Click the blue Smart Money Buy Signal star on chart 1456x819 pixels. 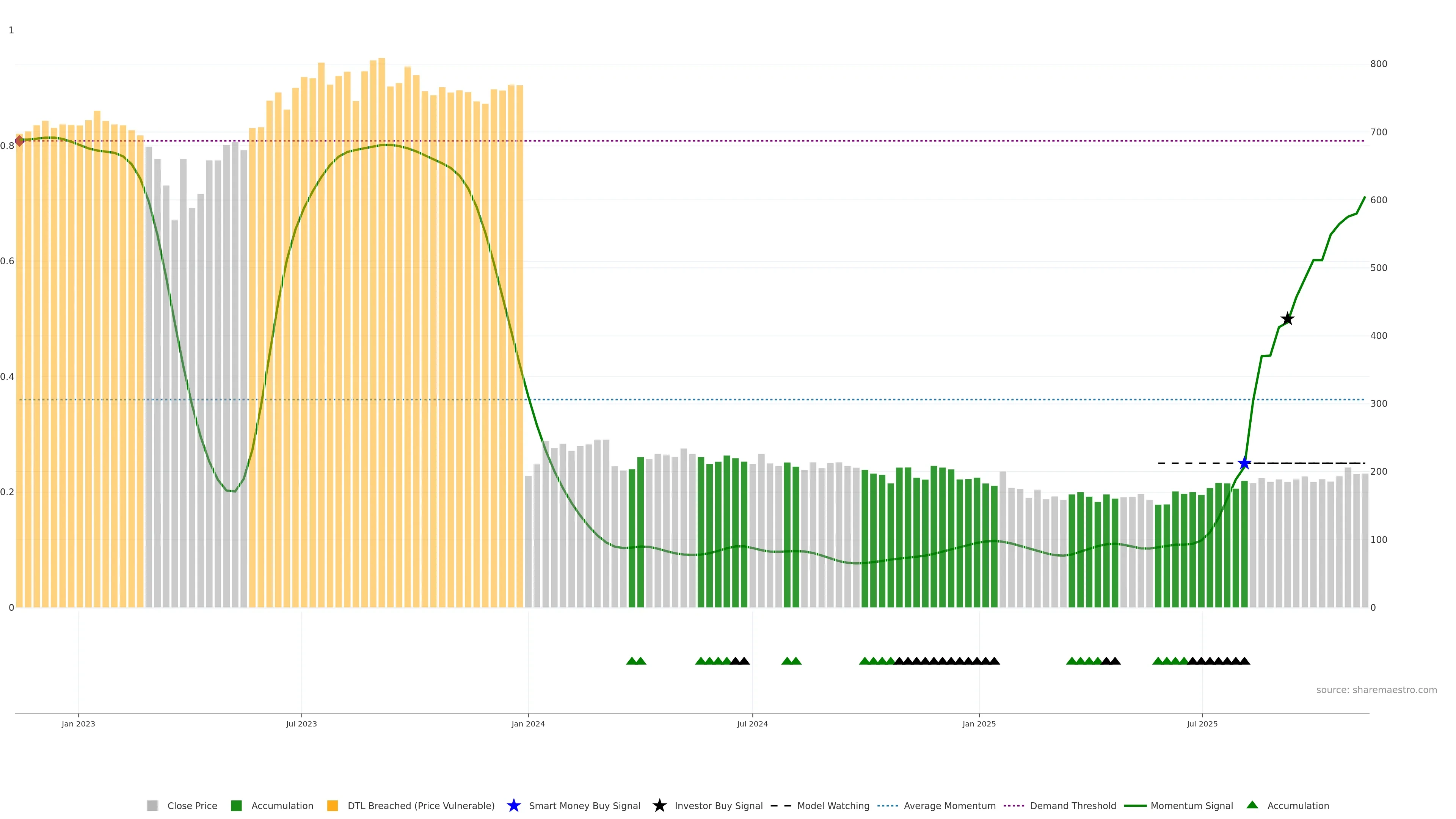click(x=1244, y=463)
